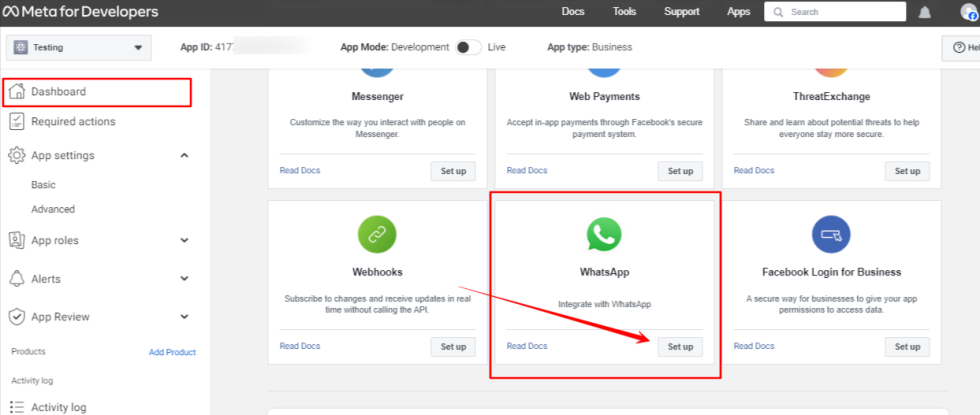Click 'Integrate with WhatsApp' description text

604,304
